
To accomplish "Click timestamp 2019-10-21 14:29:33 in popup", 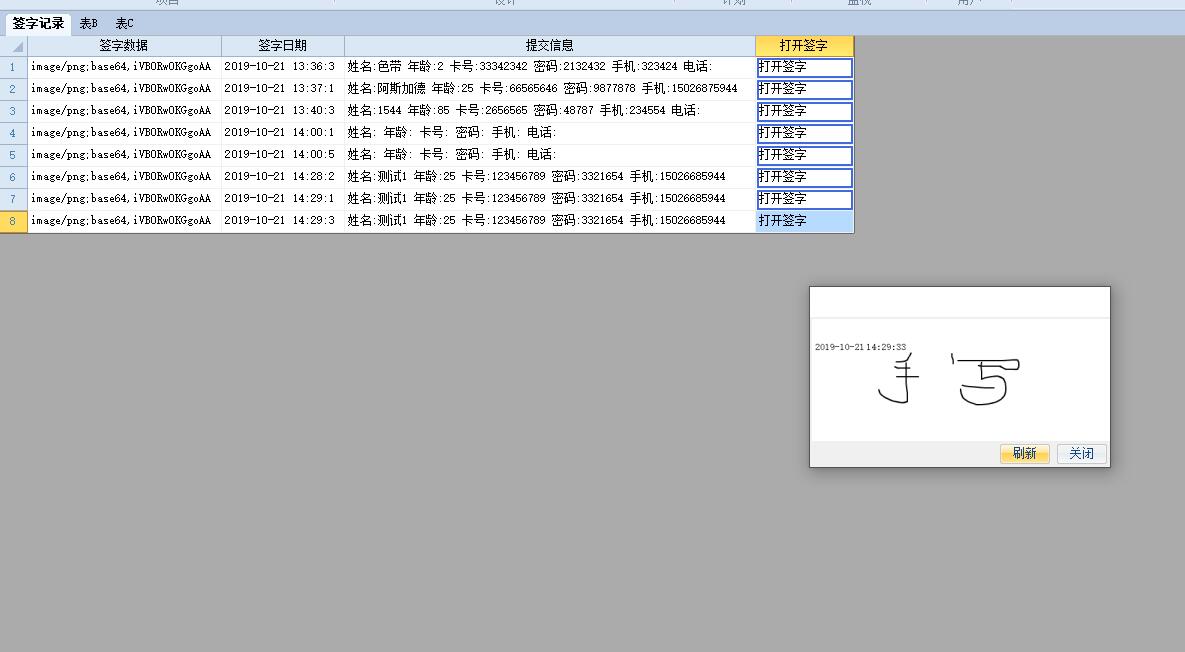I will (x=860, y=347).
